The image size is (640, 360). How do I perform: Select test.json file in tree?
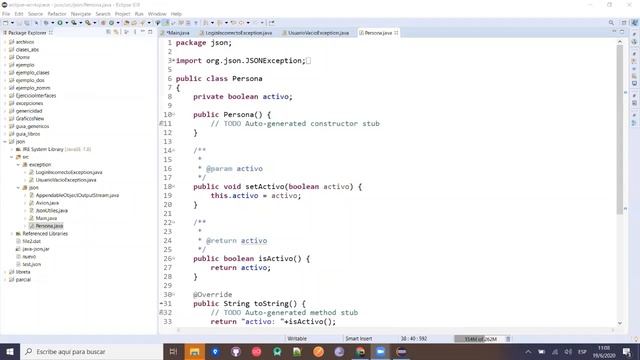click(x=31, y=264)
